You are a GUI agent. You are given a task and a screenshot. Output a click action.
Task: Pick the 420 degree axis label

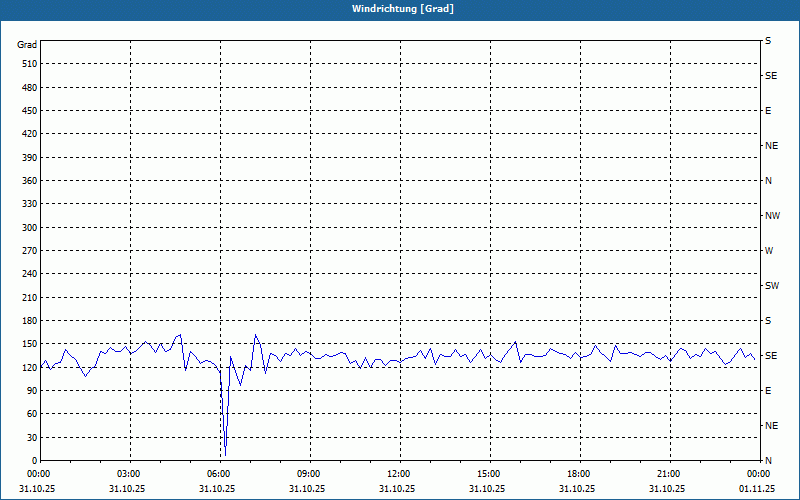30,134
